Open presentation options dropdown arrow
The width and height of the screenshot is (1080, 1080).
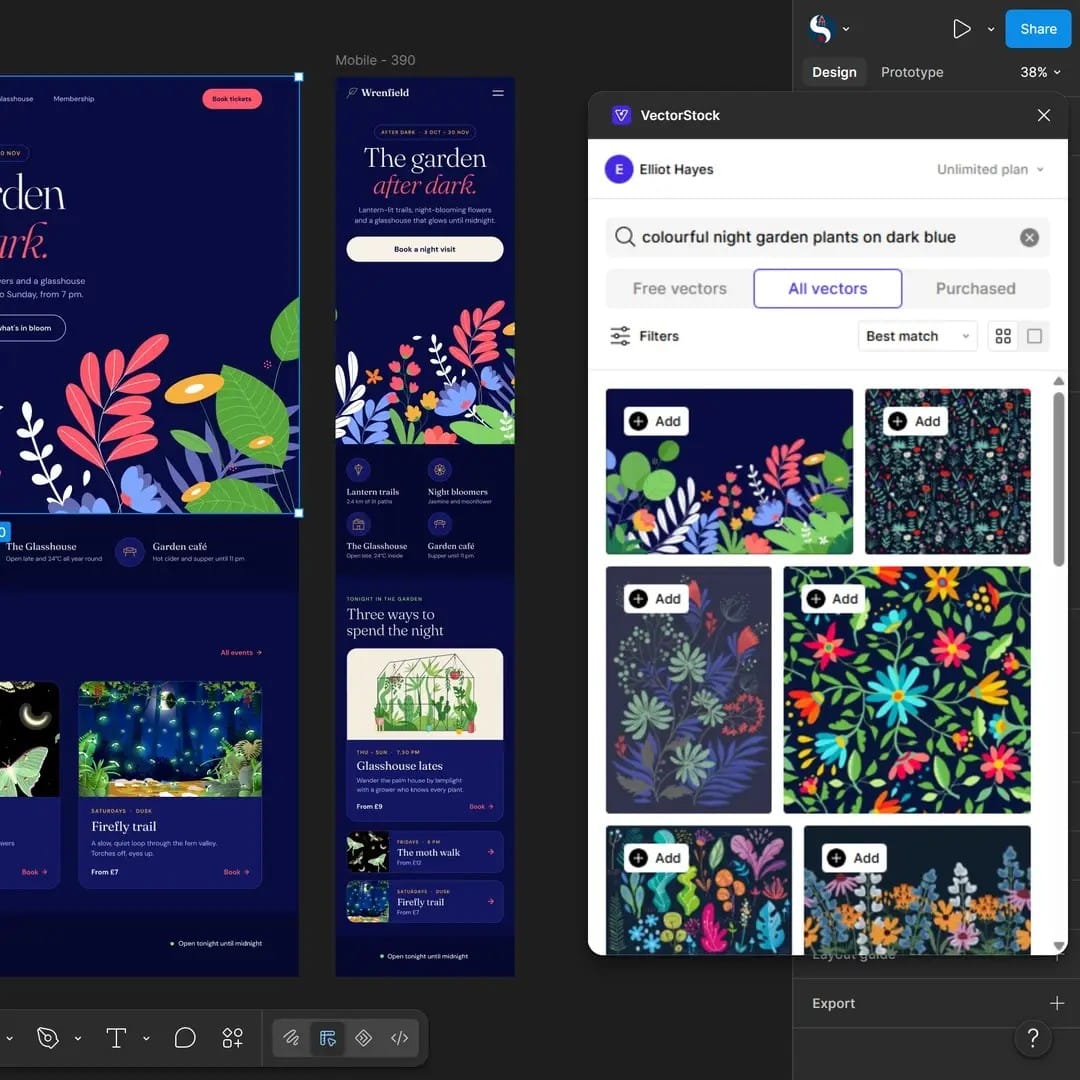pos(990,29)
